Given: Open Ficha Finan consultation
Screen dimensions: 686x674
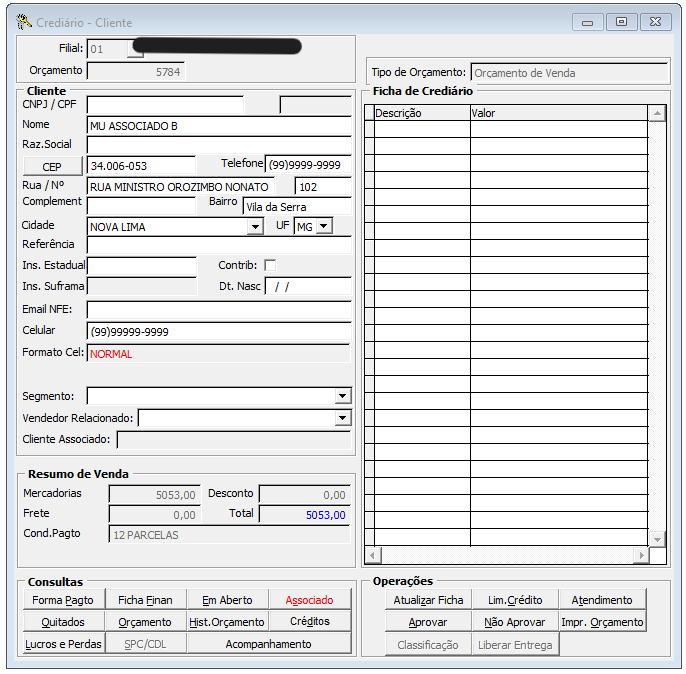Looking at the screenshot, I should click(145, 600).
